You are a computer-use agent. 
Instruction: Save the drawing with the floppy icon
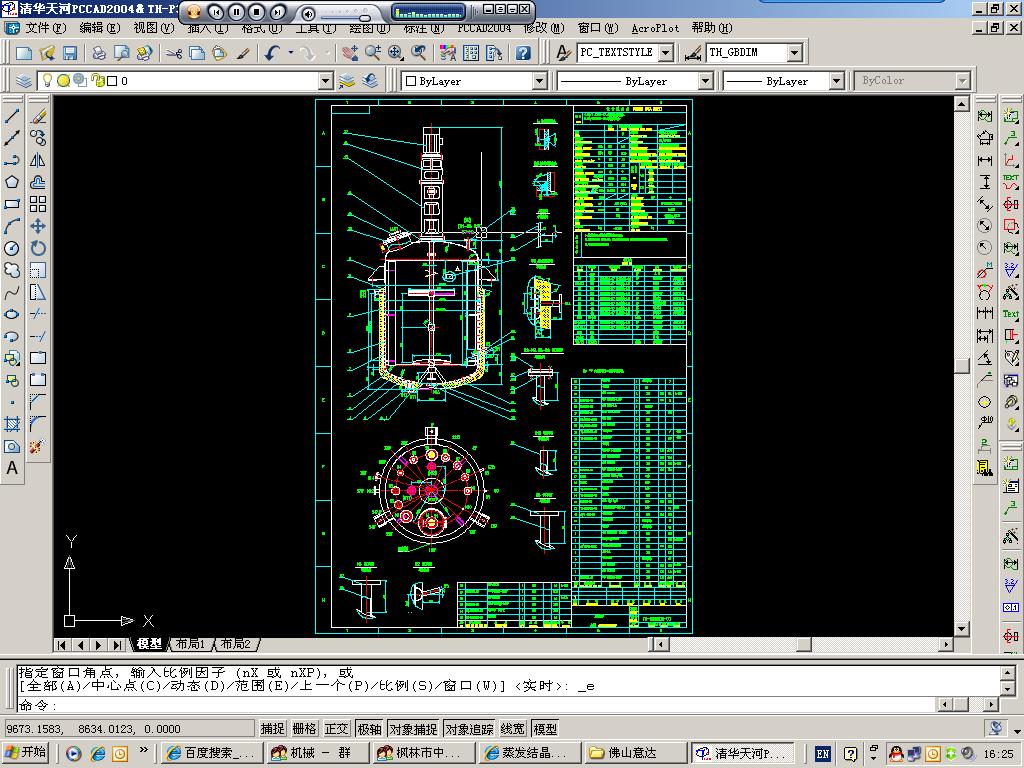(x=70, y=53)
